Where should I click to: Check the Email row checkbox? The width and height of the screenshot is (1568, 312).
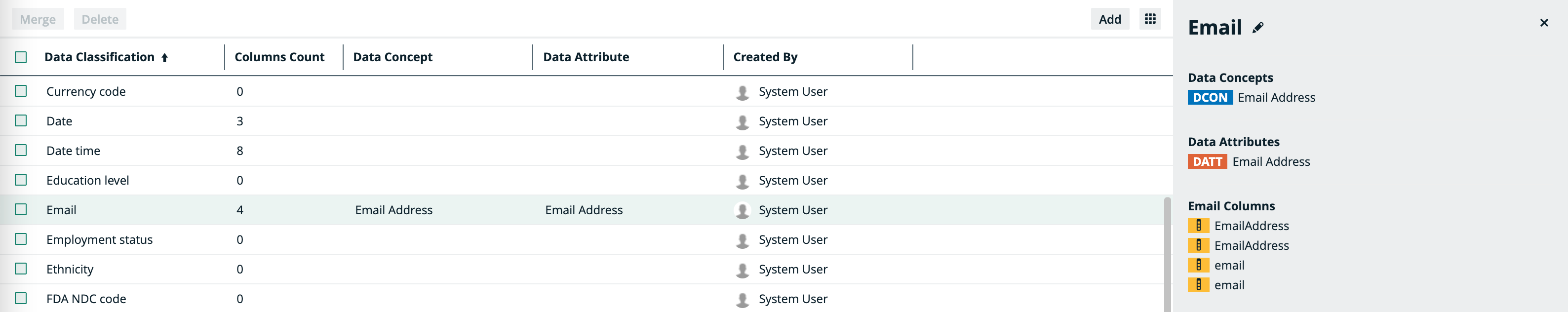pyautogui.click(x=21, y=209)
